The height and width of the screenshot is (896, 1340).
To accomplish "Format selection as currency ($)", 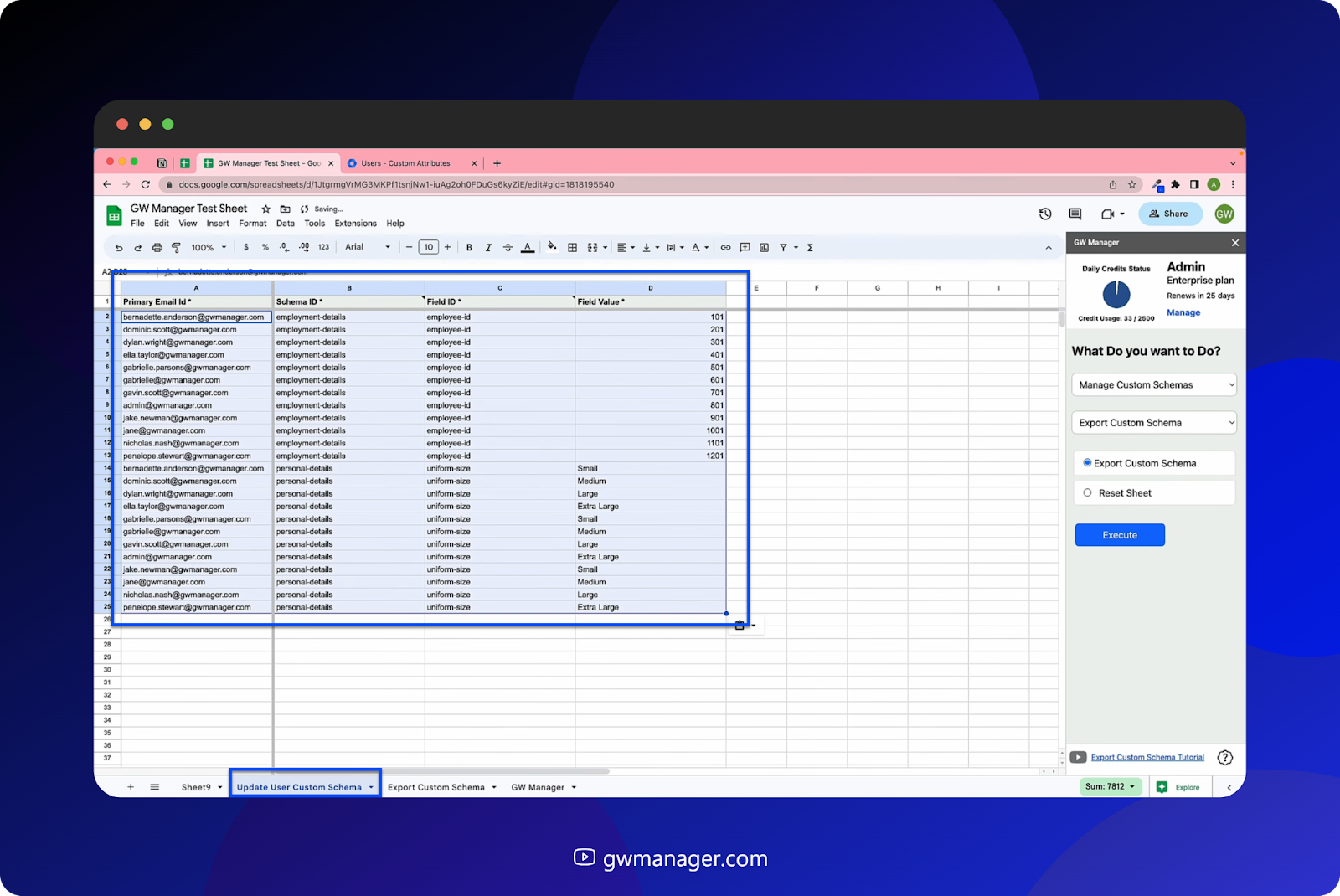I will (246, 248).
